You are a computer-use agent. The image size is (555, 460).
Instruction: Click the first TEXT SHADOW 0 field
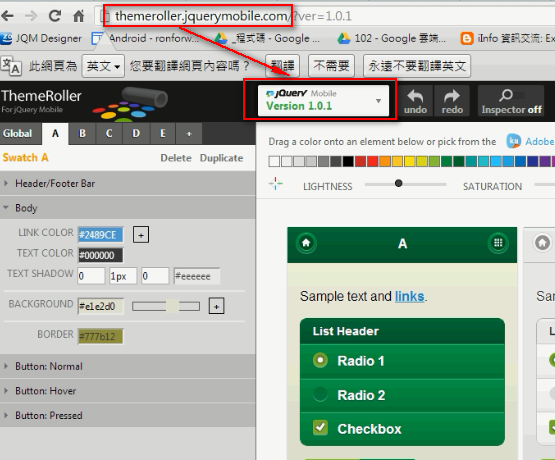click(x=91, y=276)
